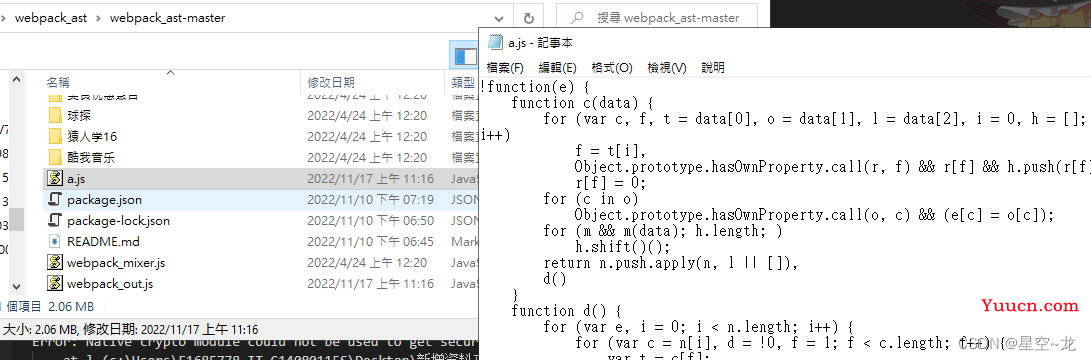Click the package-lock.json date 下午 06:50
The image size is (1091, 360).
click(x=370, y=221)
